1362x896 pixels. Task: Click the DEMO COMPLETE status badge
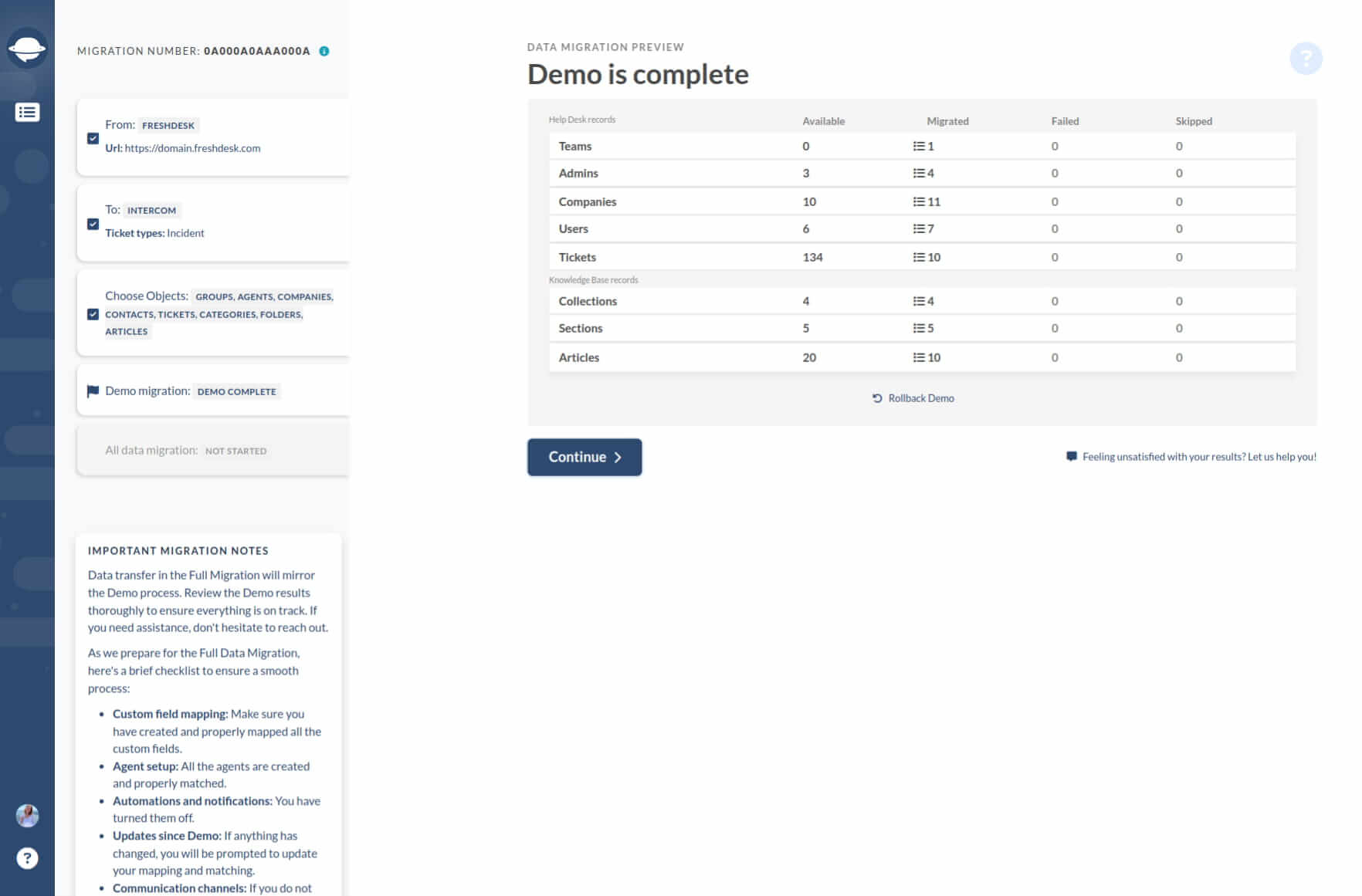click(236, 391)
